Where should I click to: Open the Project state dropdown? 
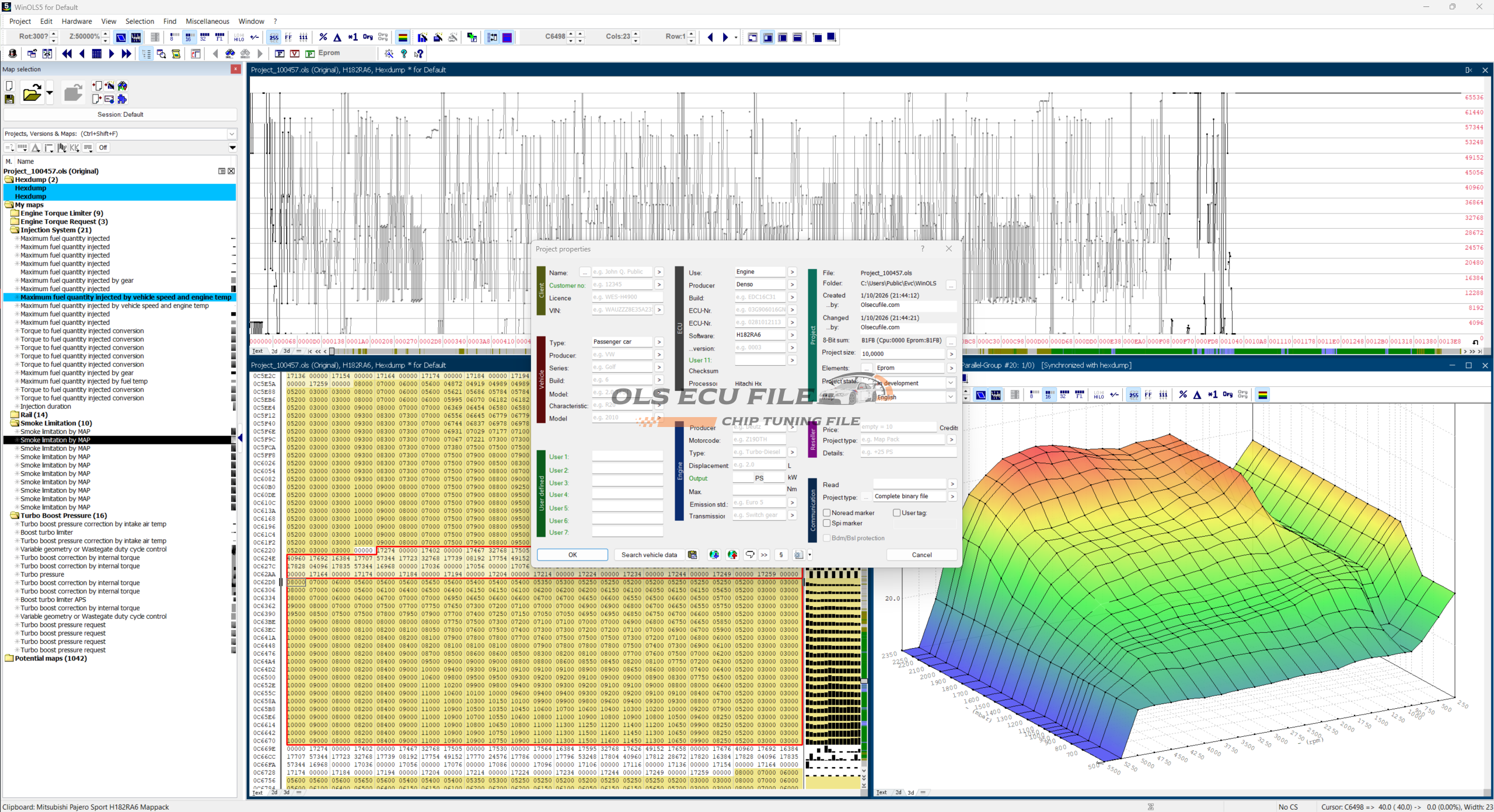(x=950, y=383)
